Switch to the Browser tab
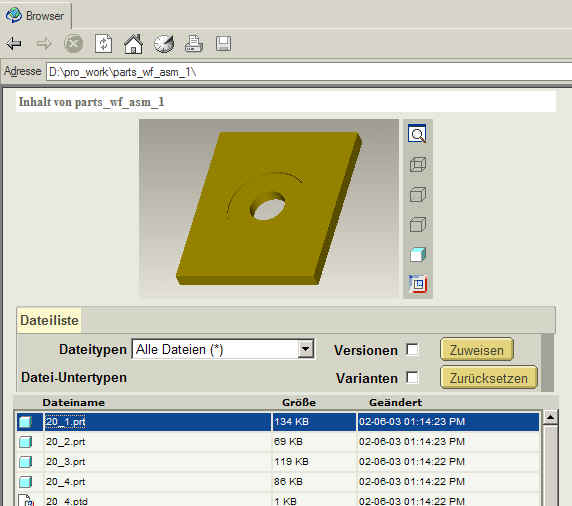The width and height of the screenshot is (572, 506). point(36,16)
